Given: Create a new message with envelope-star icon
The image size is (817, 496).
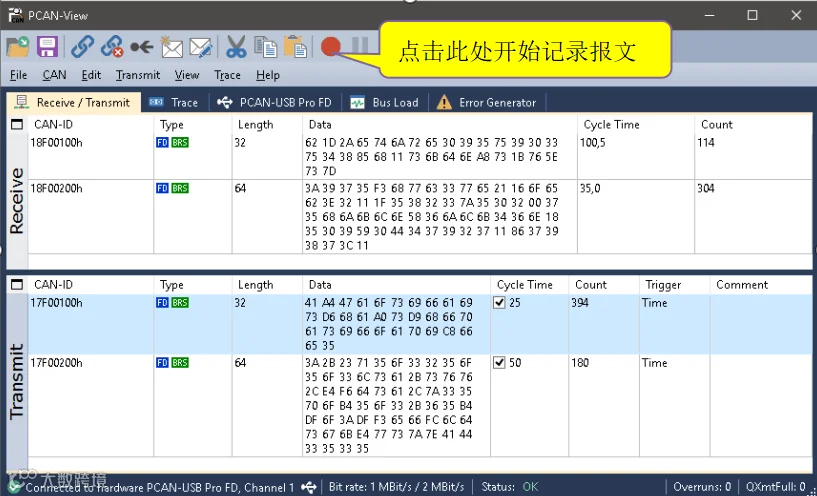Looking at the screenshot, I should tap(171, 47).
